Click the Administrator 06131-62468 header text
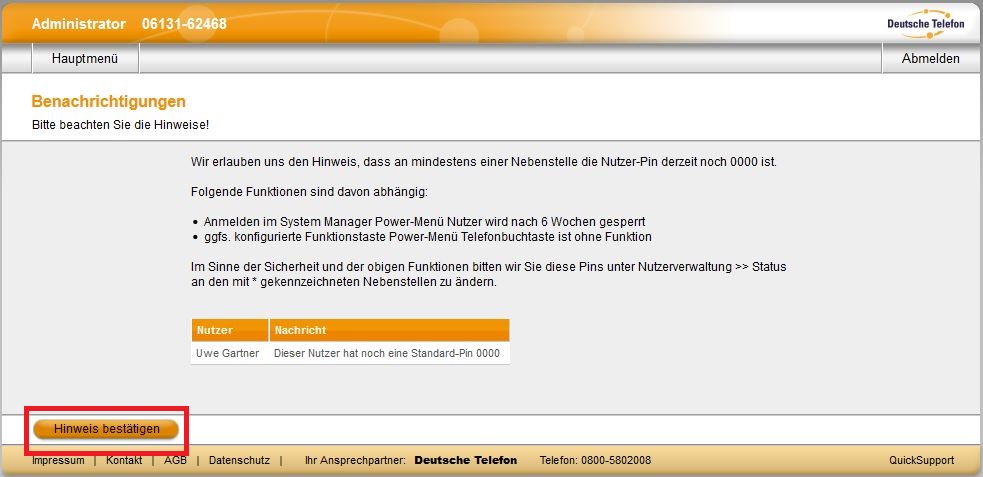 (129, 24)
